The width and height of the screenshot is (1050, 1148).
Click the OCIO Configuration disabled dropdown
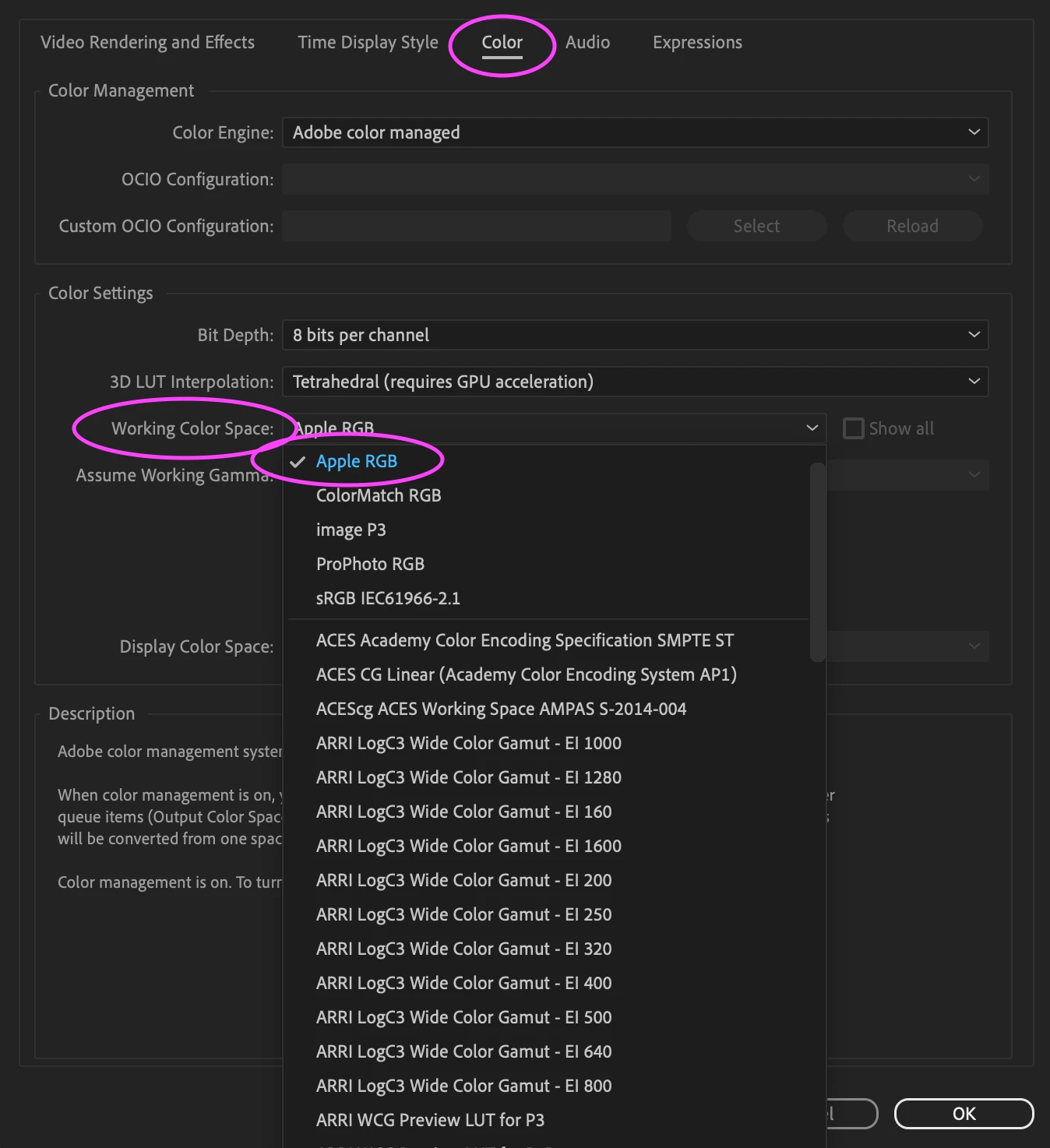coord(635,179)
